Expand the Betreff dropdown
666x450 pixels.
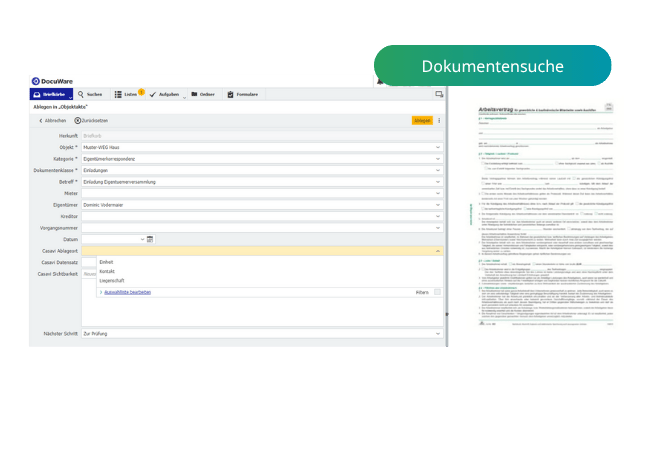click(438, 182)
